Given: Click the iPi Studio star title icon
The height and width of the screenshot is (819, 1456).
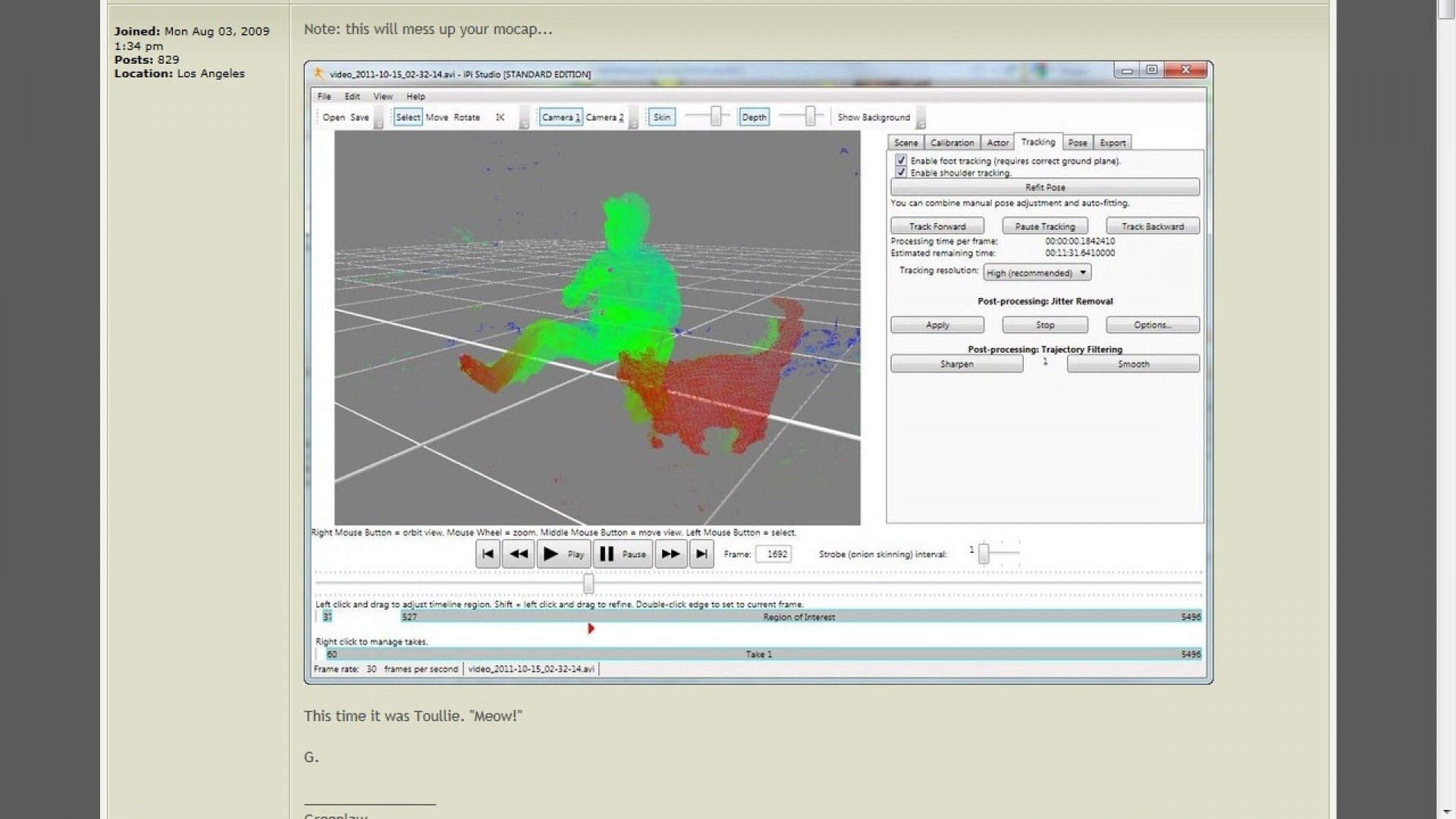Looking at the screenshot, I should click(318, 74).
